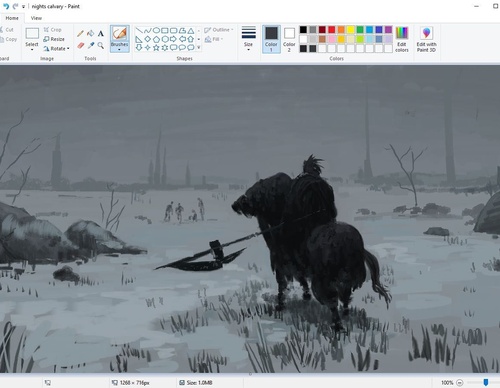Open the shape Fill dropdown
The image size is (500, 388).
pos(214,39)
